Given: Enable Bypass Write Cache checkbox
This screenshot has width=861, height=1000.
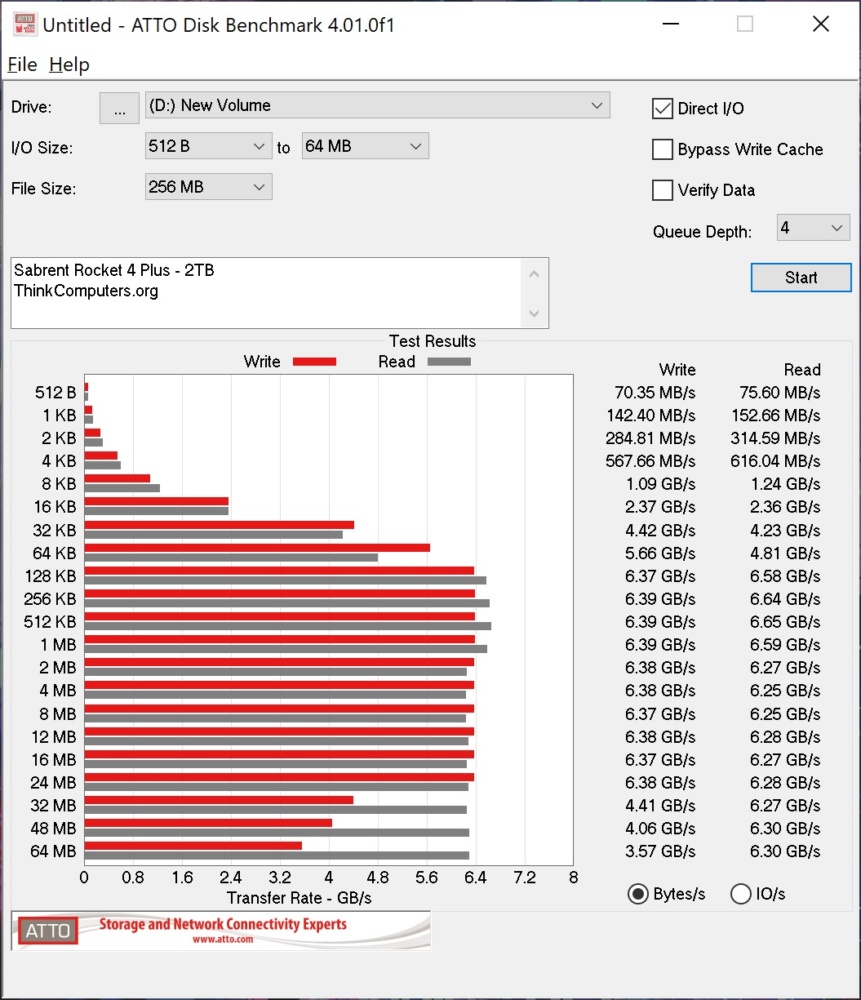Looking at the screenshot, I should 662,149.
